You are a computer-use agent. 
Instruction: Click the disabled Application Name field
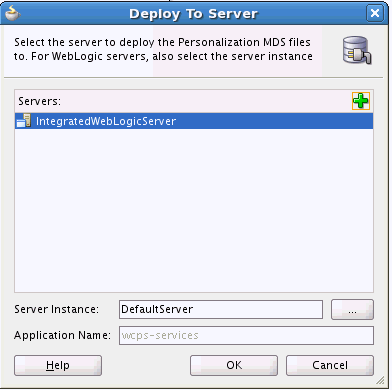click(x=246, y=335)
